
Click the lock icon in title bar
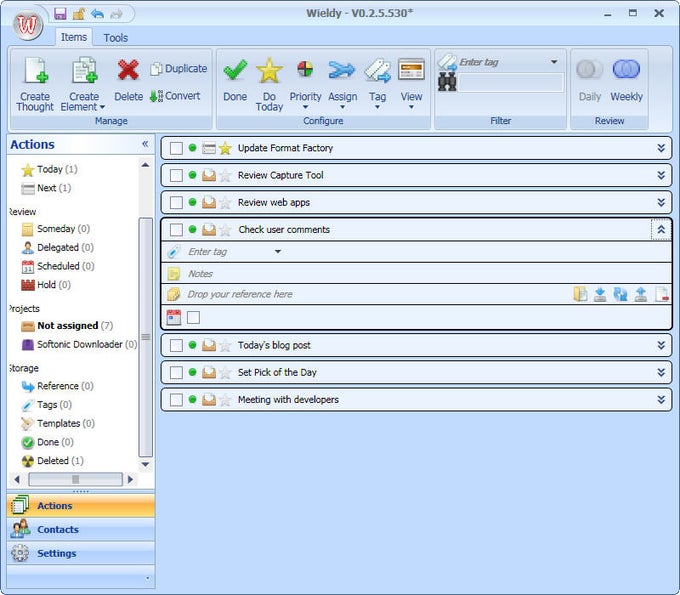[x=79, y=13]
